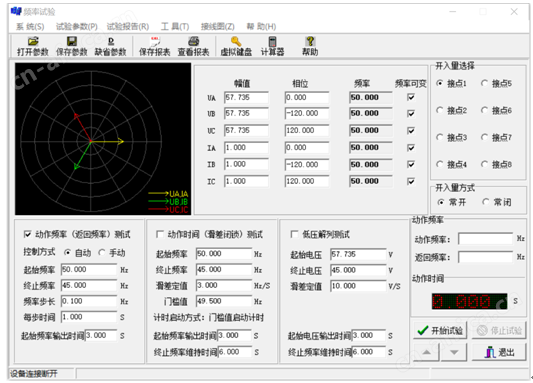Click 起始电压 field showing 57.735
The height and width of the screenshot is (383, 533).
click(358, 254)
